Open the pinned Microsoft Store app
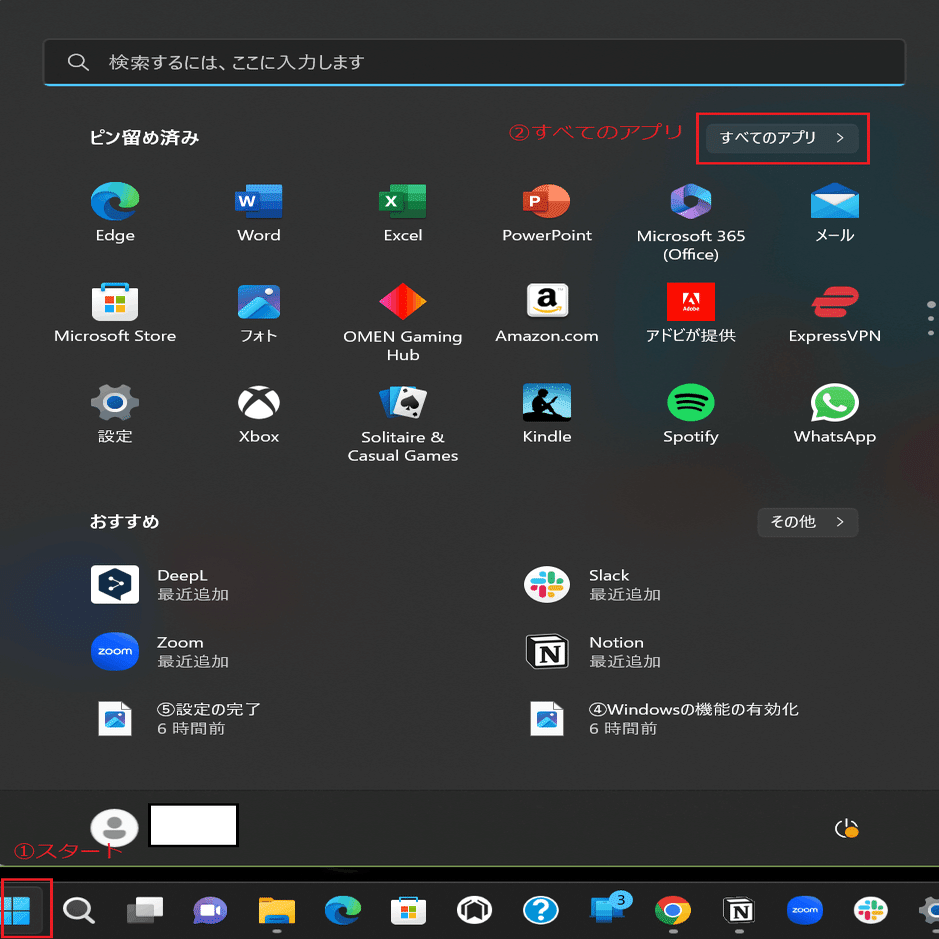 tap(115, 313)
